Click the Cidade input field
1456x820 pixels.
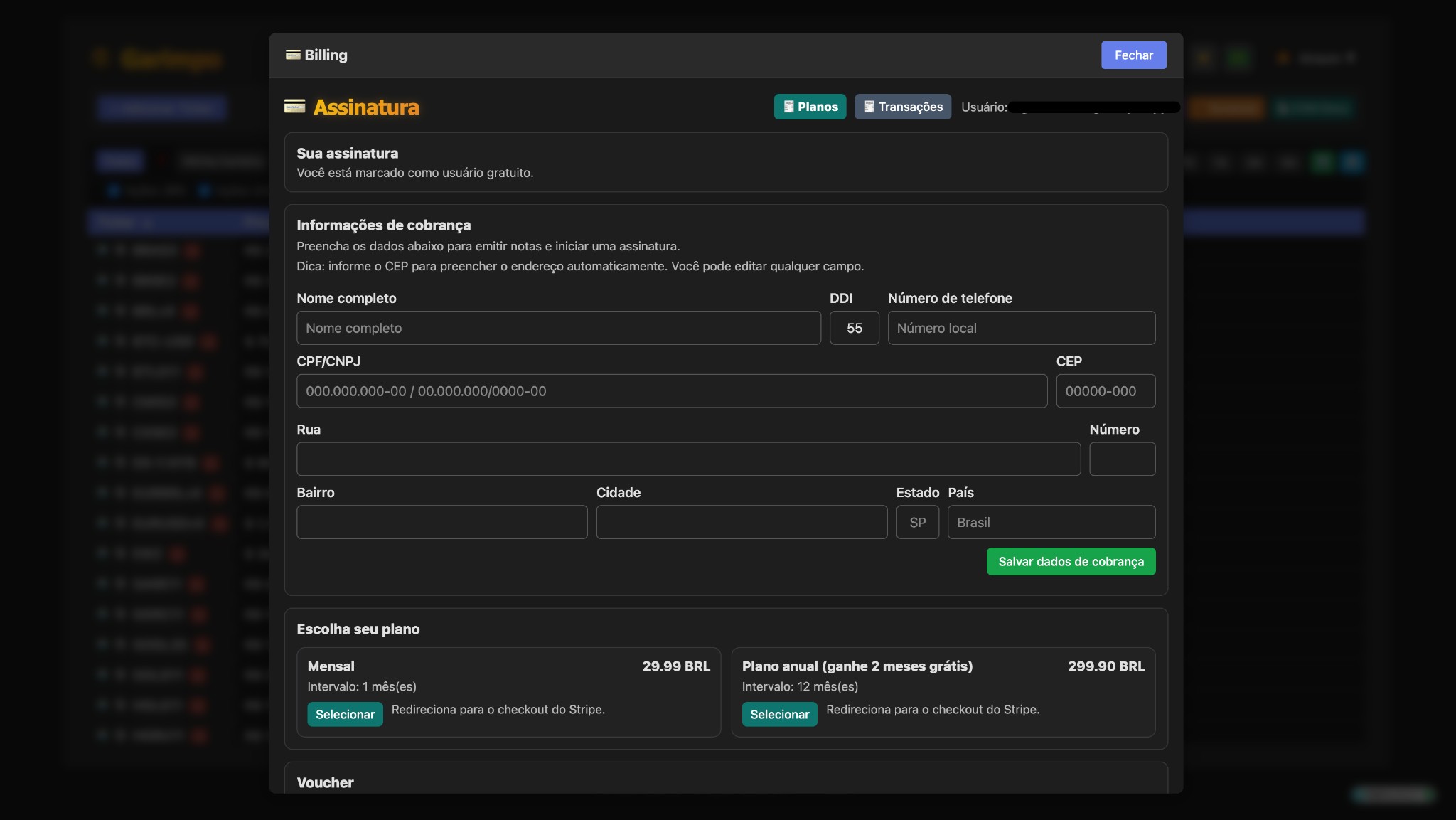(741, 521)
